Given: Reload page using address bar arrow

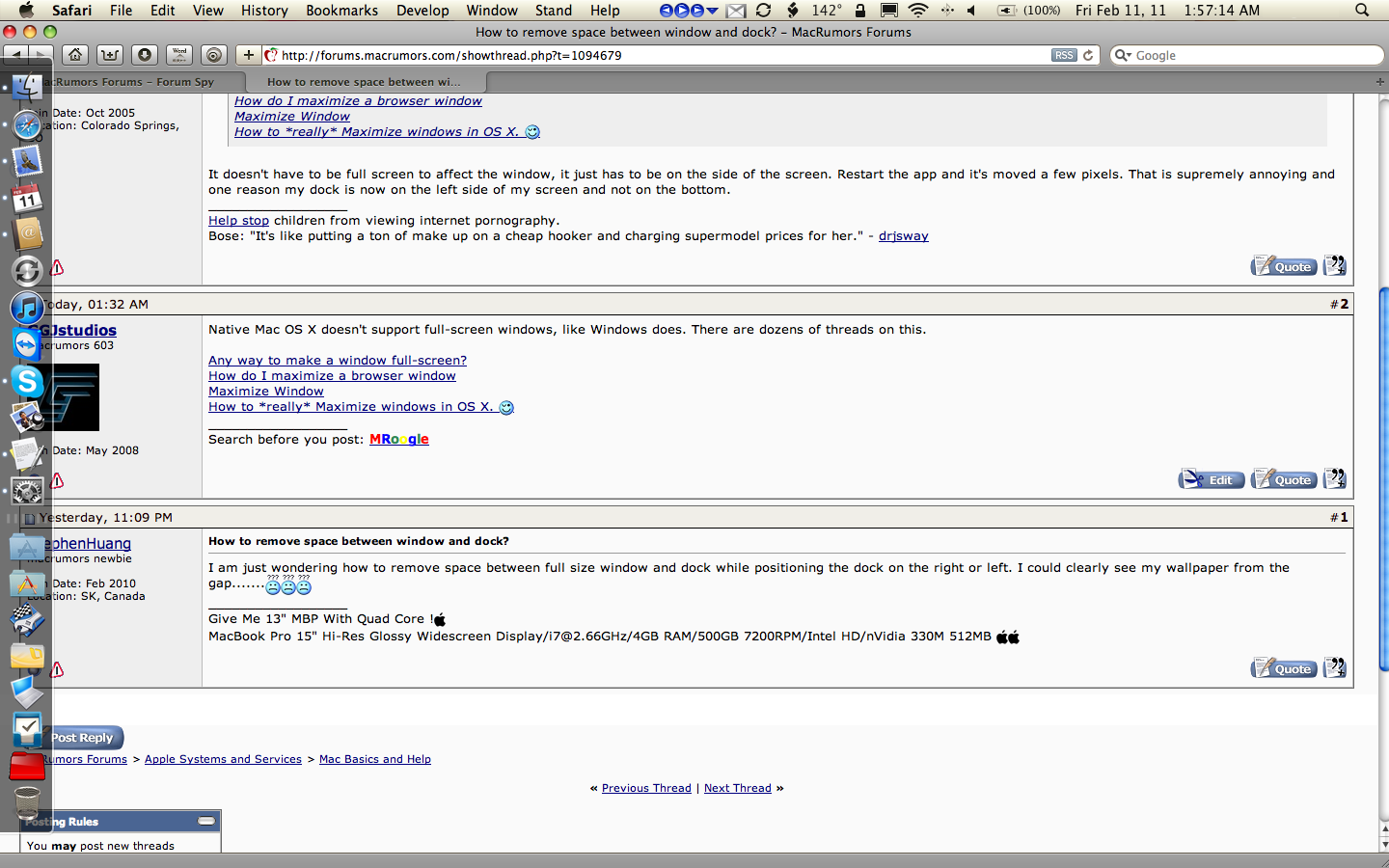Looking at the screenshot, I should 1088,55.
